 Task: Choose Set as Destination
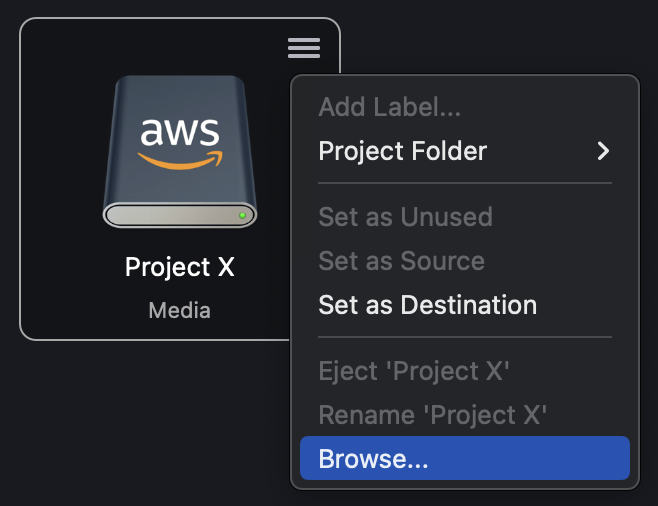pos(427,305)
